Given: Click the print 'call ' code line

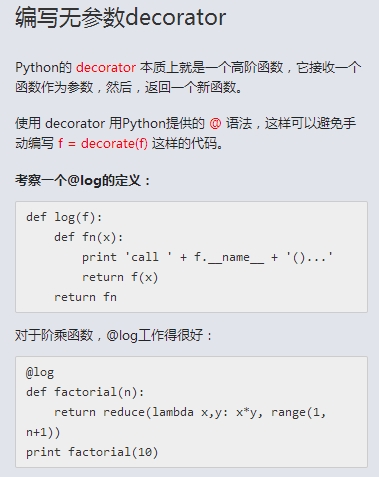Looking at the screenshot, I should [207, 257].
